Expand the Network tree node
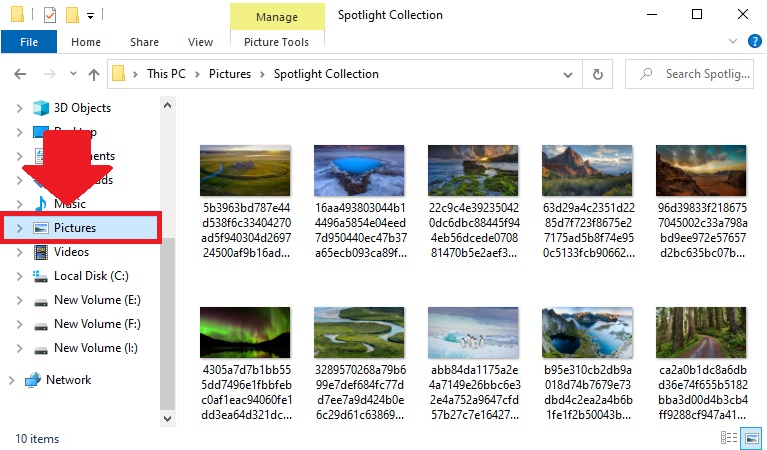 (12, 380)
